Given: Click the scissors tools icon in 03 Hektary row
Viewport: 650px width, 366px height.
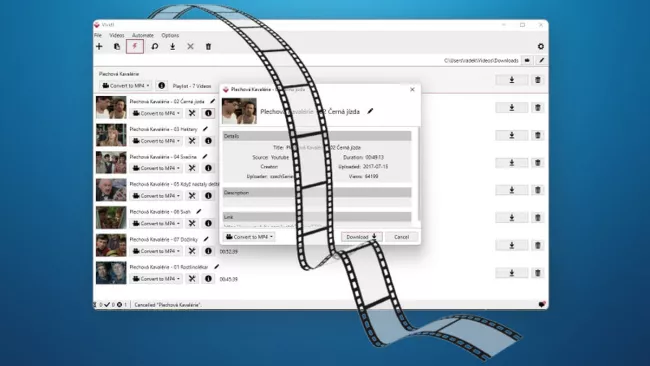Looking at the screenshot, I should tap(192, 141).
